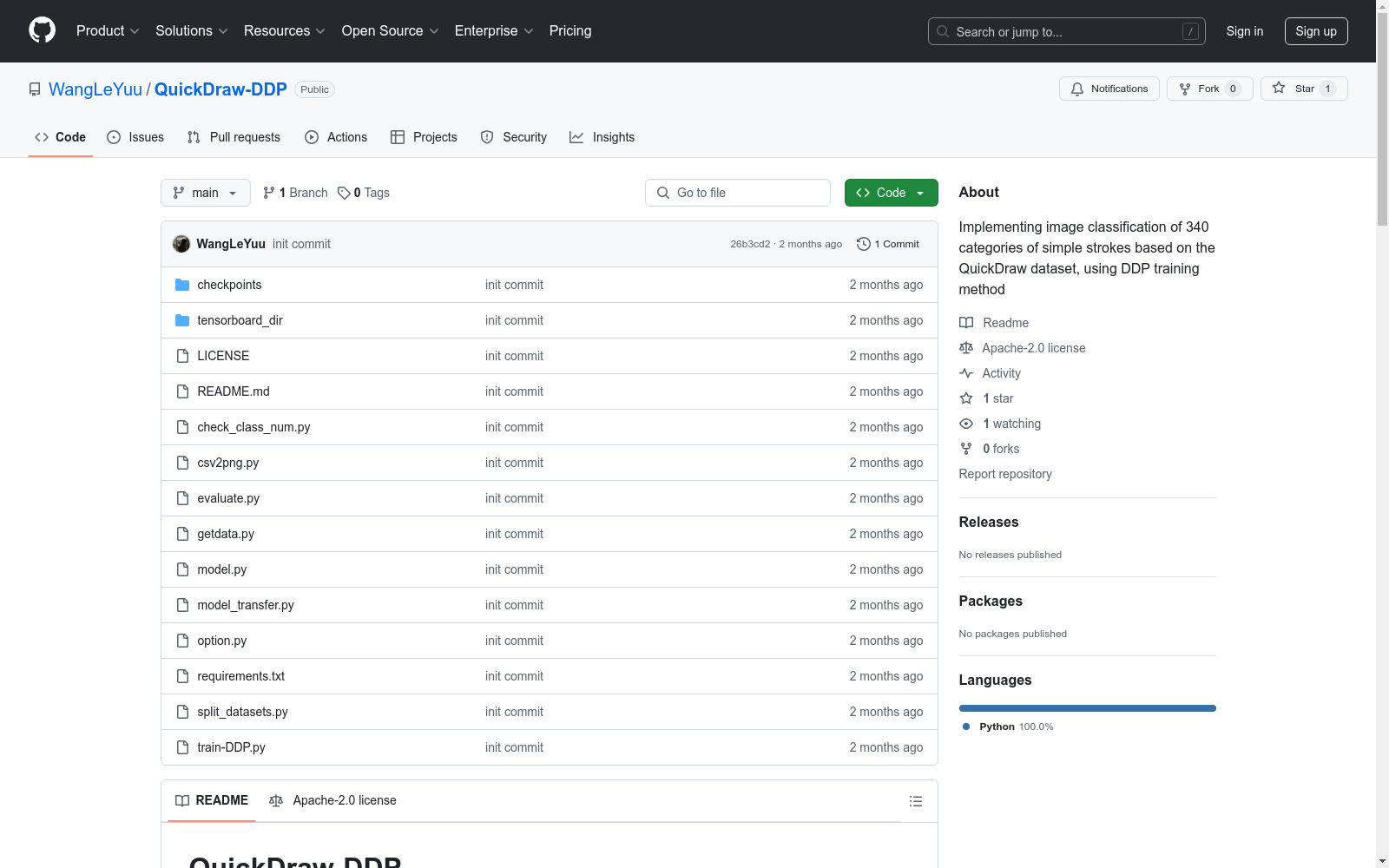Click the Sign up button
The width and height of the screenshot is (1389, 868).
pyautogui.click(x=1316, y=31)
